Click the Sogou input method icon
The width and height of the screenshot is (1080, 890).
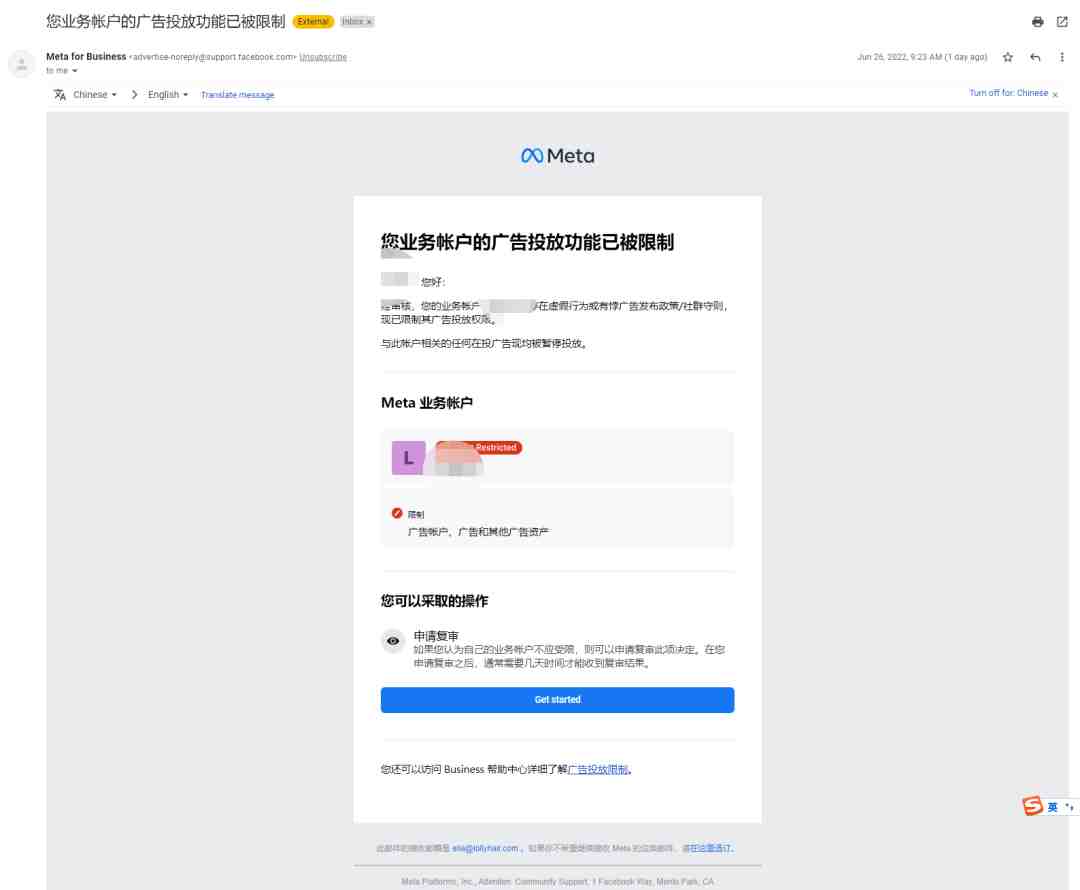pos(1032,805)
